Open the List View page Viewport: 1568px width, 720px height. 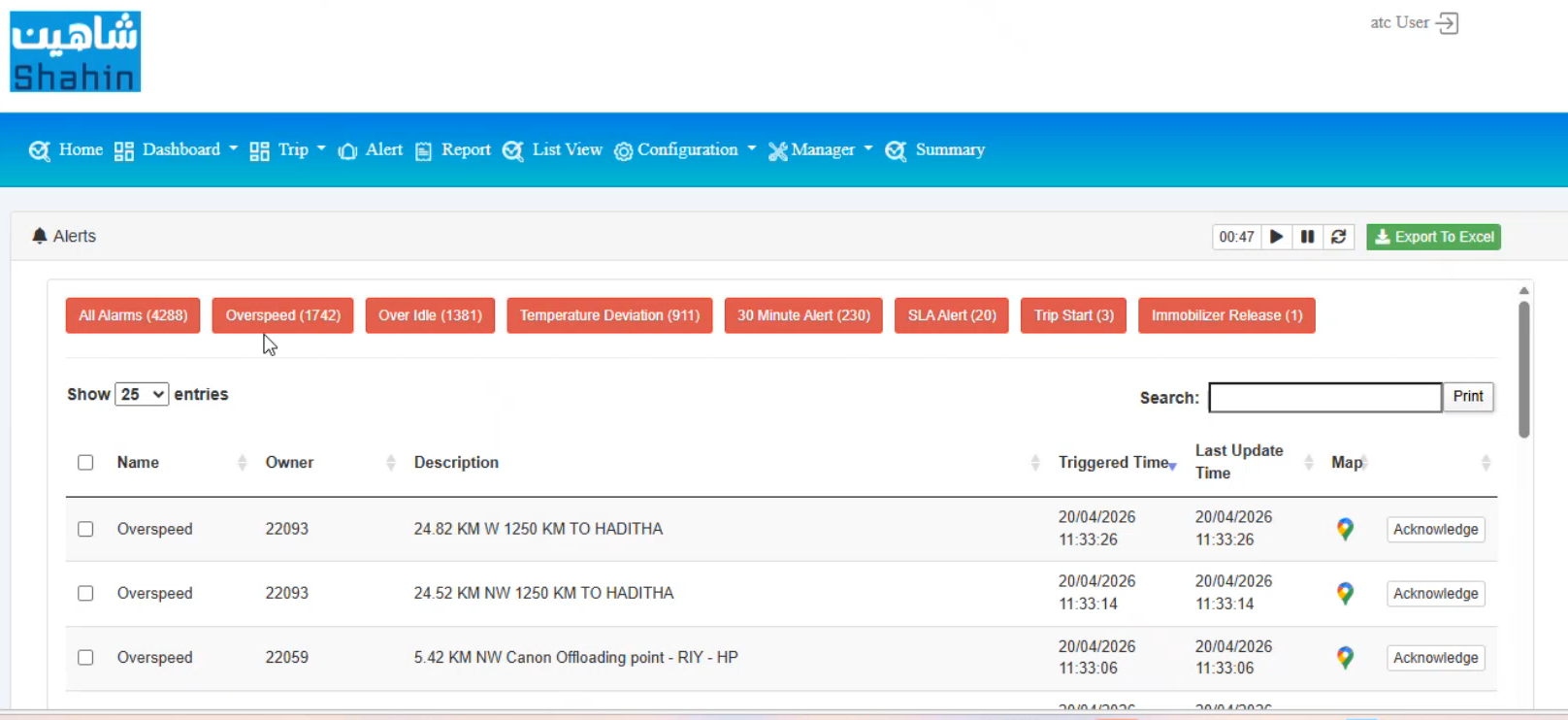(568, 149)
